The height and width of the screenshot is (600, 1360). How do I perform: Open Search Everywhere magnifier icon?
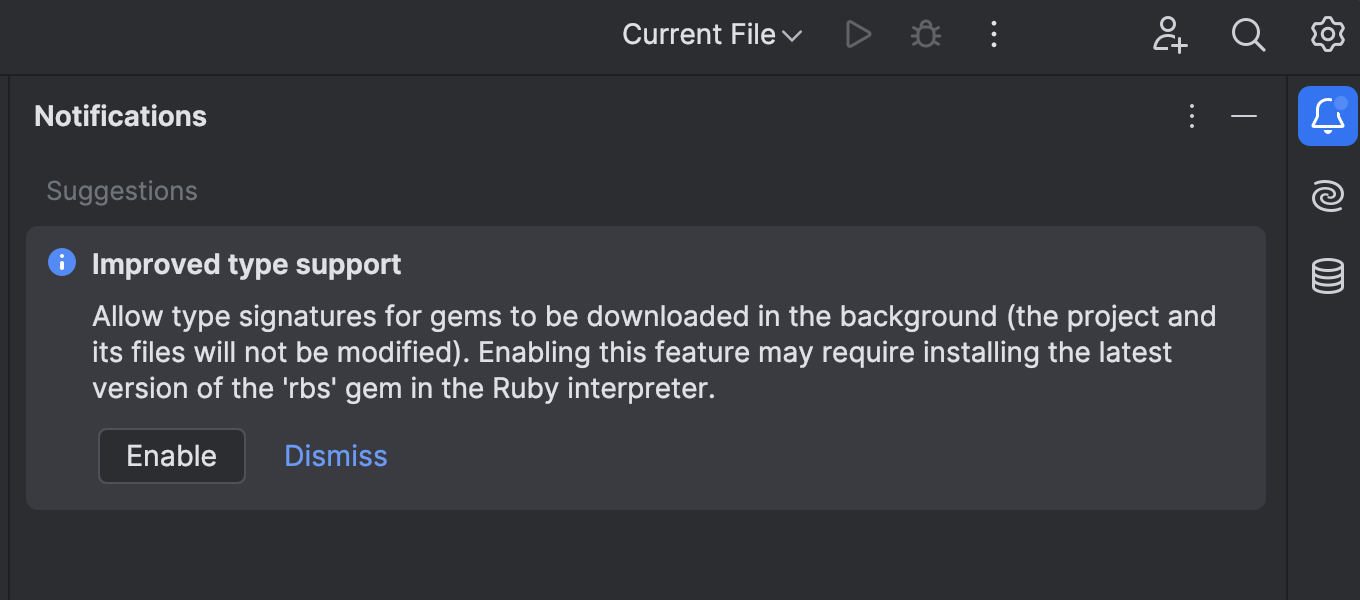1248,35
